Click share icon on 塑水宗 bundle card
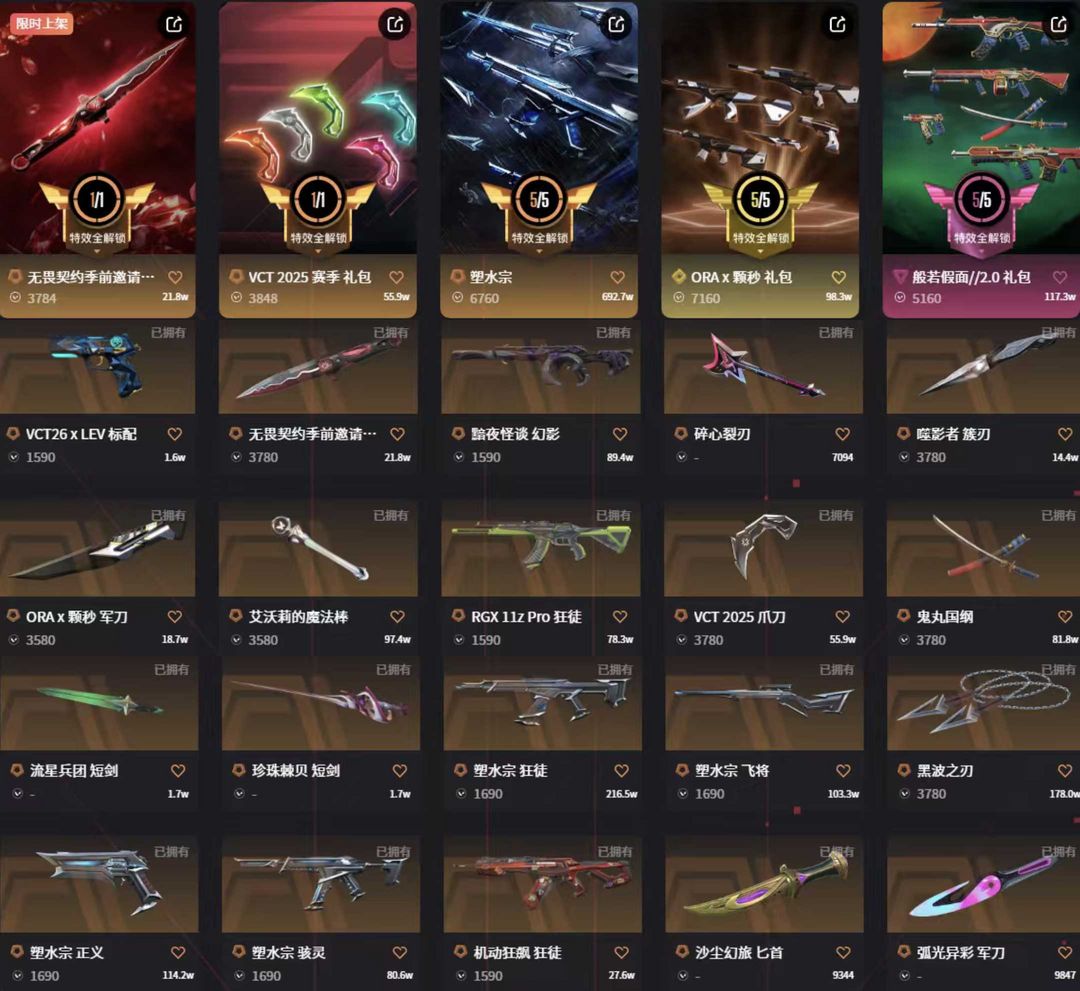This screenshot has height=991, width=1080. click(x=616, y=25)
